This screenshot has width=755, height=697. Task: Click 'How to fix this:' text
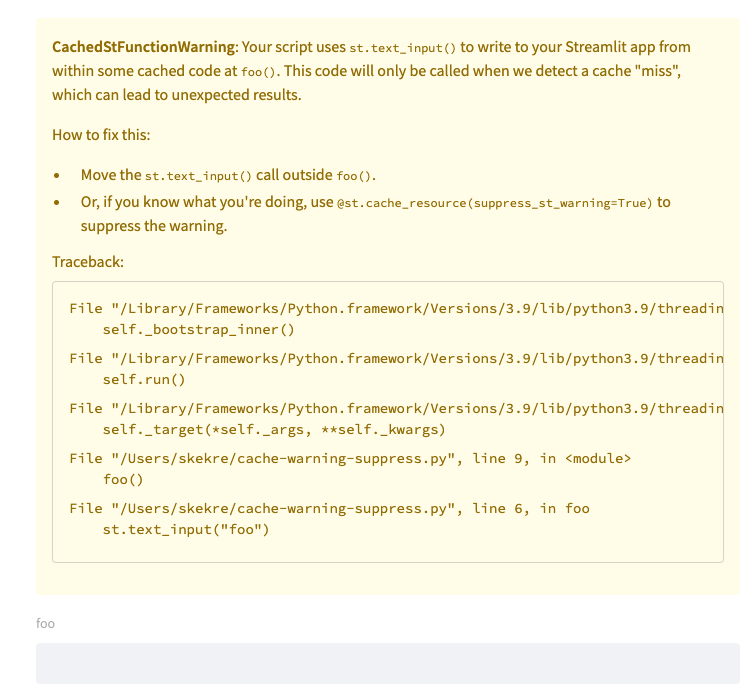point(101,135)
